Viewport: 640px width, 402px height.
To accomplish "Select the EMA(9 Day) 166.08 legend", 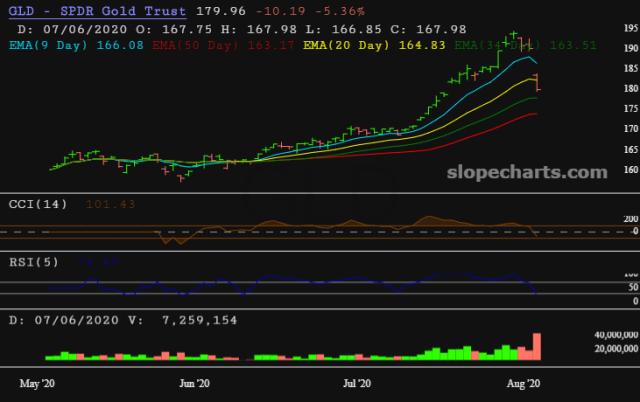I will (x=76, y=45).
